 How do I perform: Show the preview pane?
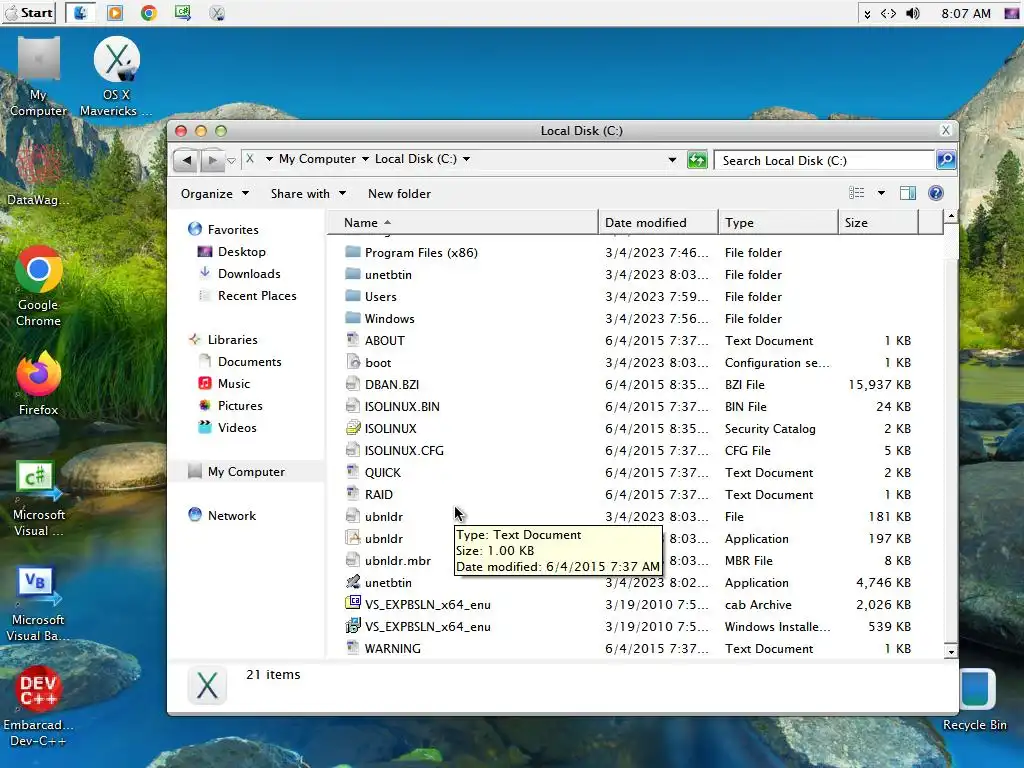point(908,193)
